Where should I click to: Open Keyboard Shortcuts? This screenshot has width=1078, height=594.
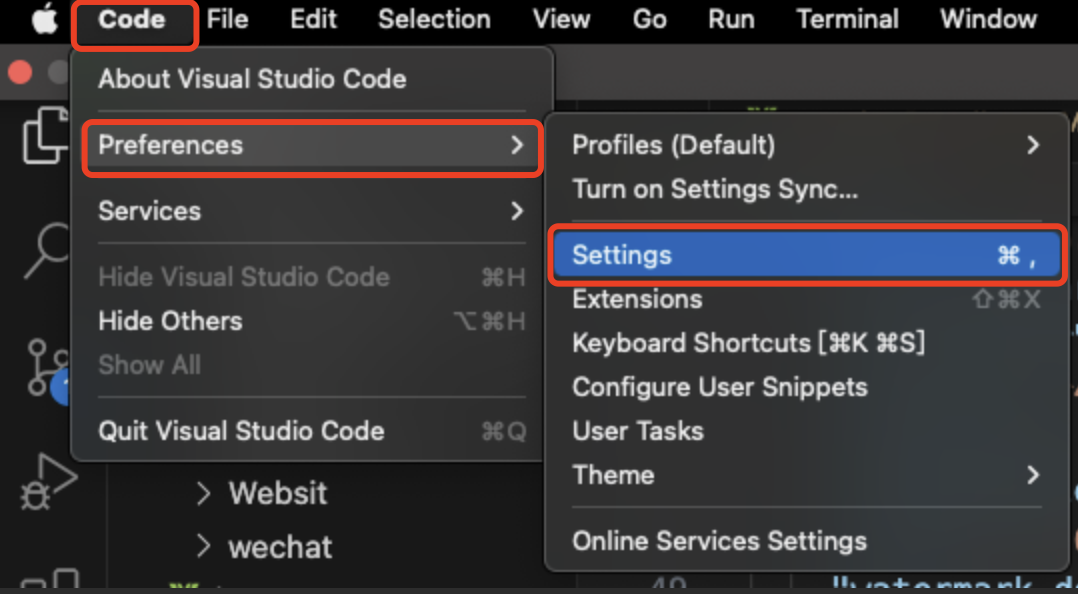tap(806, 343)
